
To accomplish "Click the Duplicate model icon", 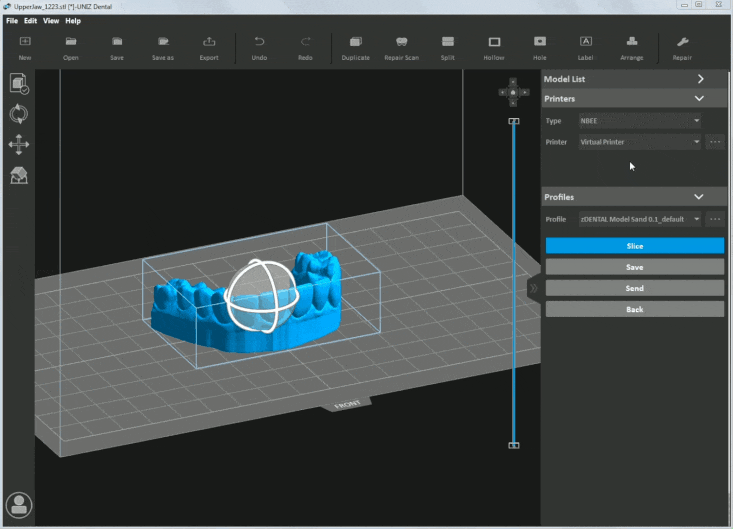I will pyautogui.click(x=355, y=42).
